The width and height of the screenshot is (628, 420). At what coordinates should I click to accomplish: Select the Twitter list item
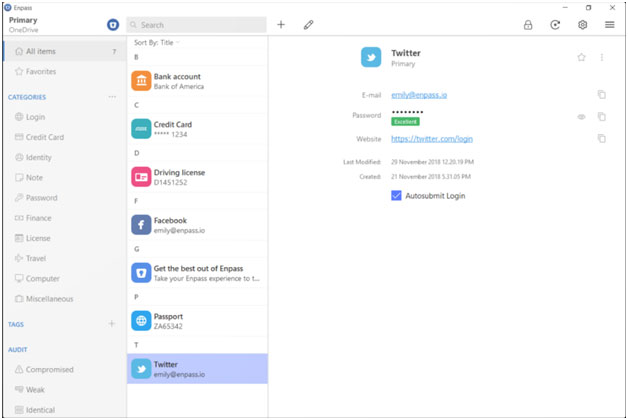(x=197, y=369)
